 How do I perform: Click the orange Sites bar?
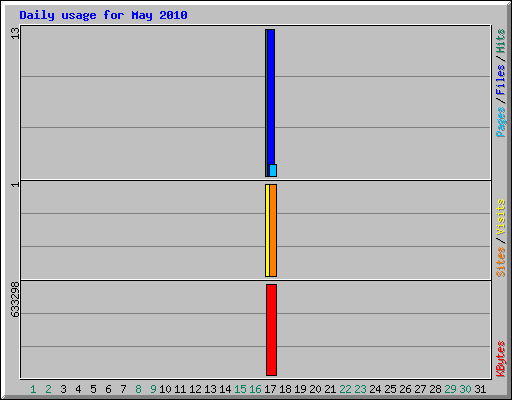(x=273, y=230)
